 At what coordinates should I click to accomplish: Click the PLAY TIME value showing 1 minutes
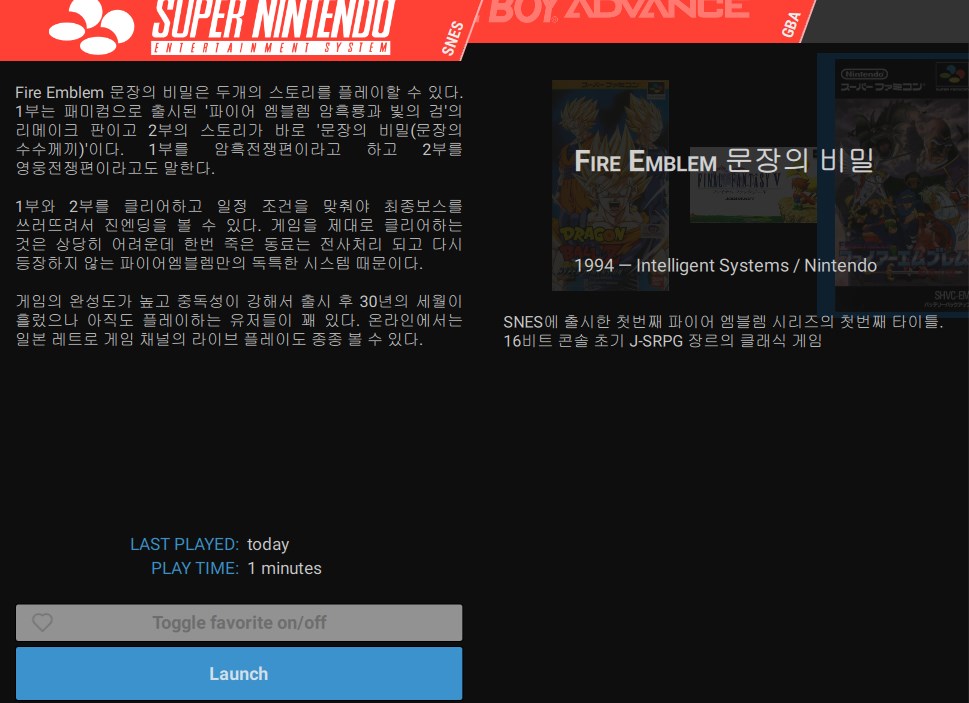(284, 568)
